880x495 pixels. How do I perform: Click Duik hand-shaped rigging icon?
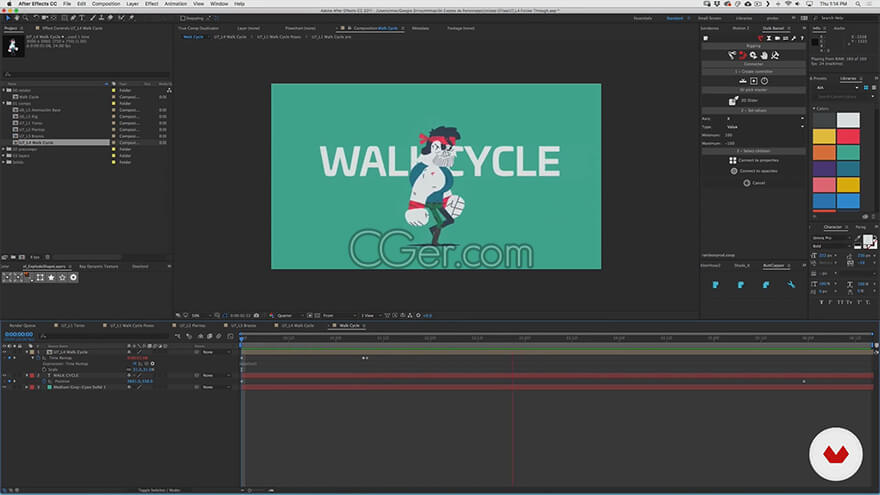pos(764,55)
